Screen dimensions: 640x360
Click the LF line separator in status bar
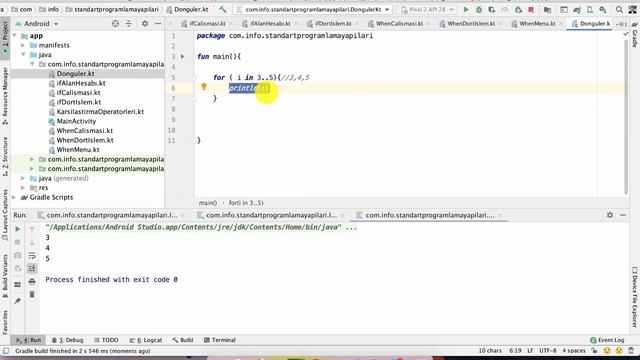coord(530,351)
